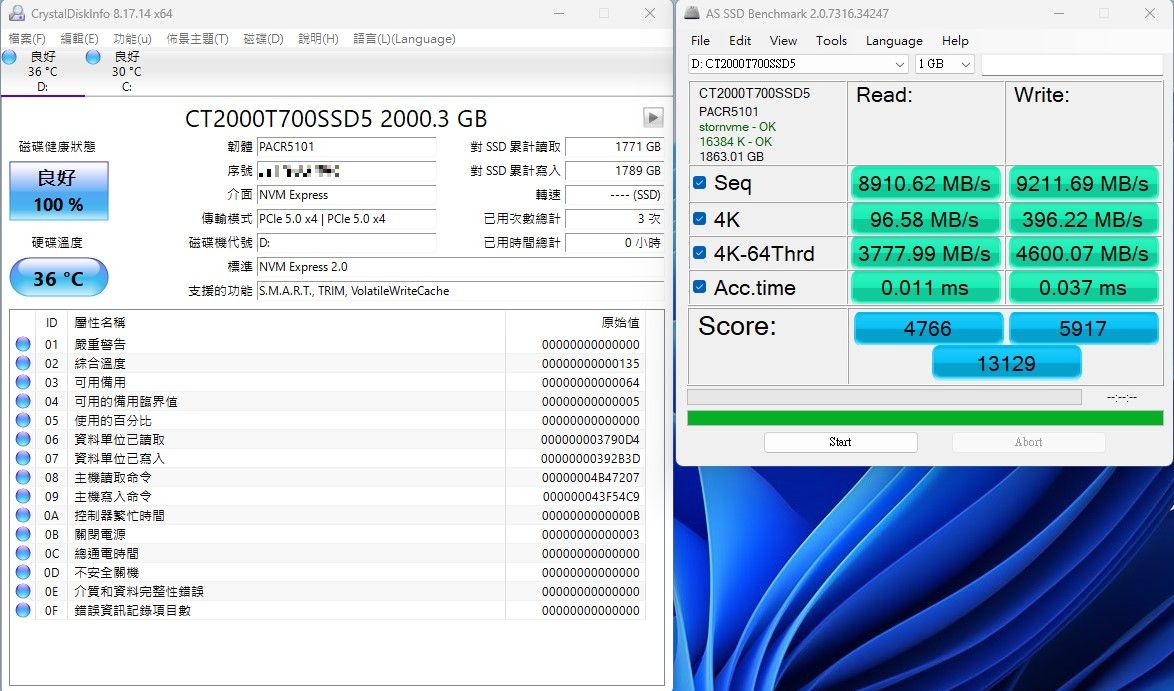Click the 36 °C temperature button

[x=58, y=278]
